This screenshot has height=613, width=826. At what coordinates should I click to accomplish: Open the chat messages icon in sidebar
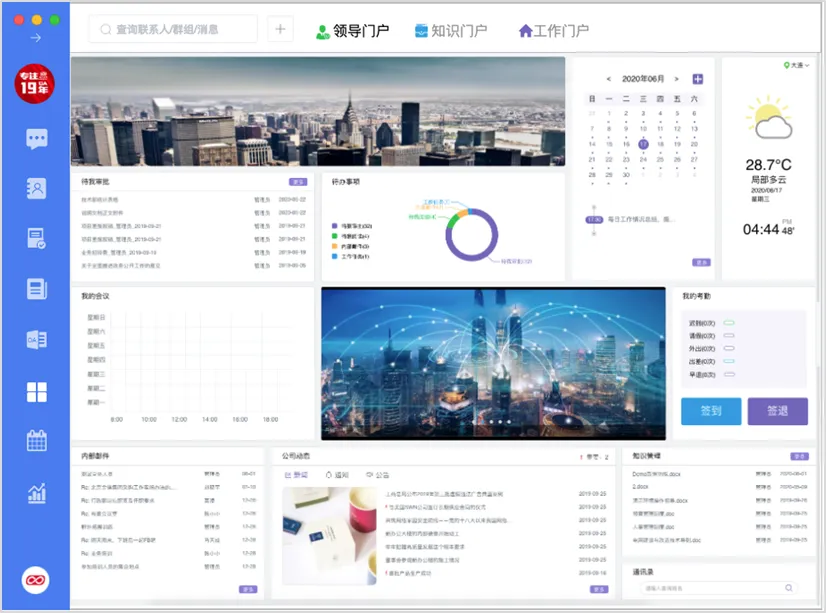point(36,139)
